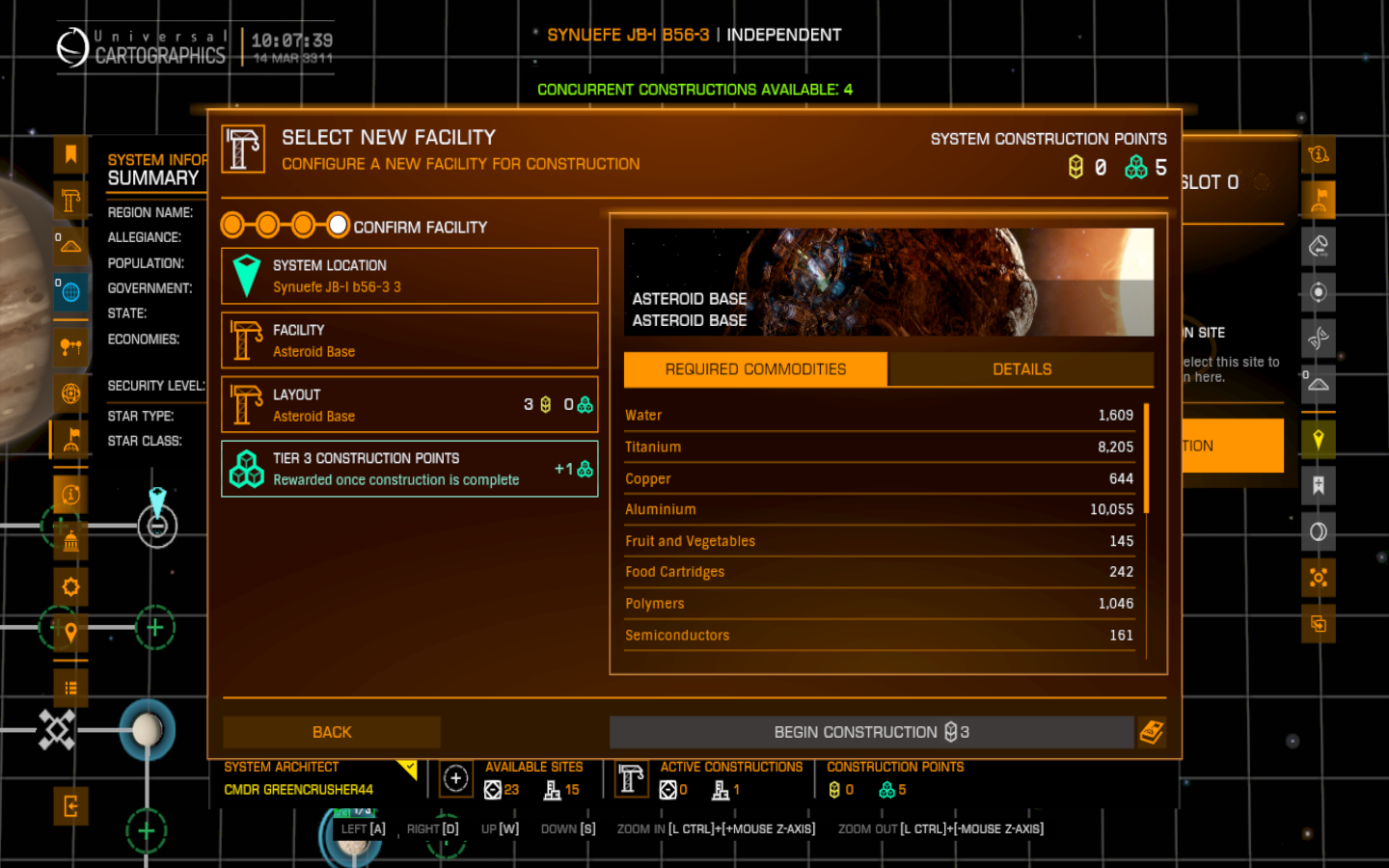Select the Titanium commodity row
This screenshot has width=1389, height=868.
879,448
